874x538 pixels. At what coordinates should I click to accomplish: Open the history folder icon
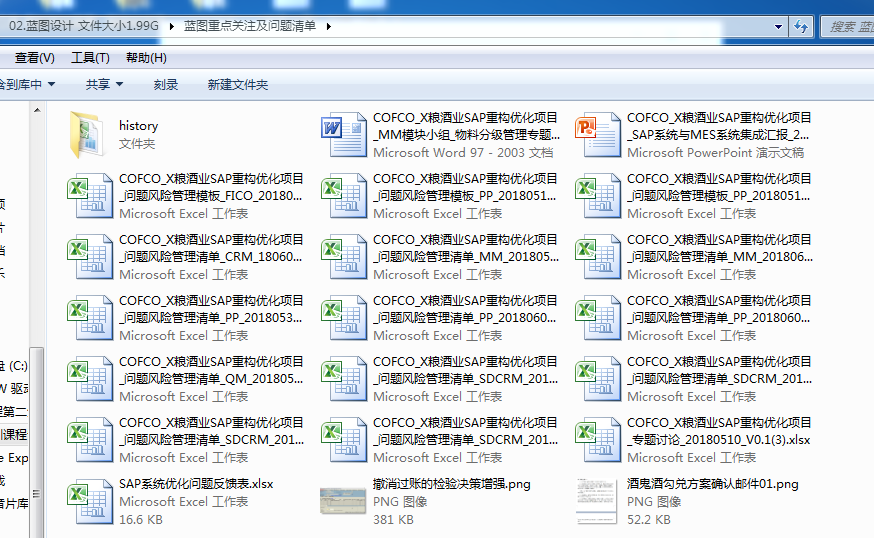point(88,135)
